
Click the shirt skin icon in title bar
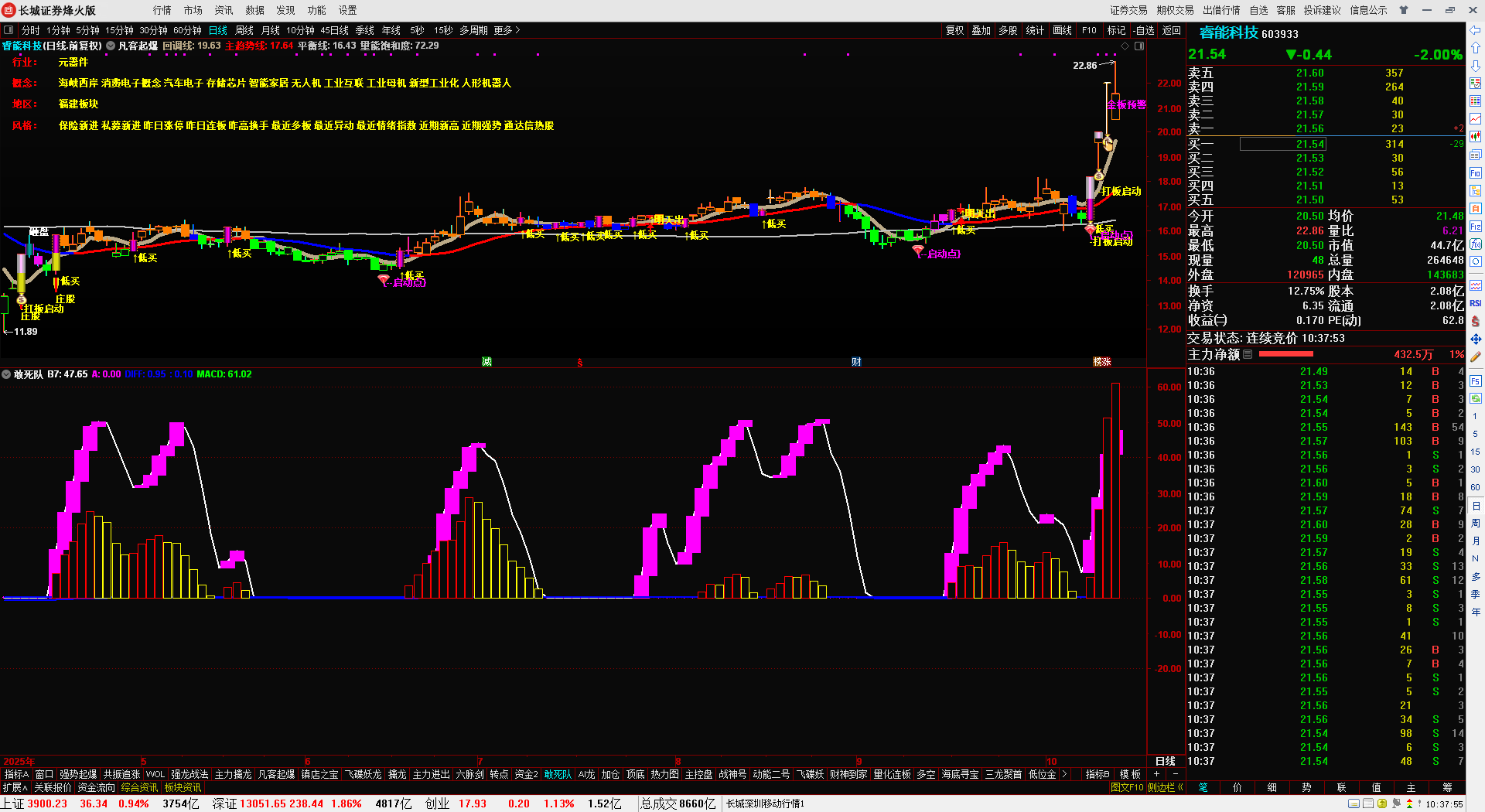pyautogui.click(x=1404, y=10)
